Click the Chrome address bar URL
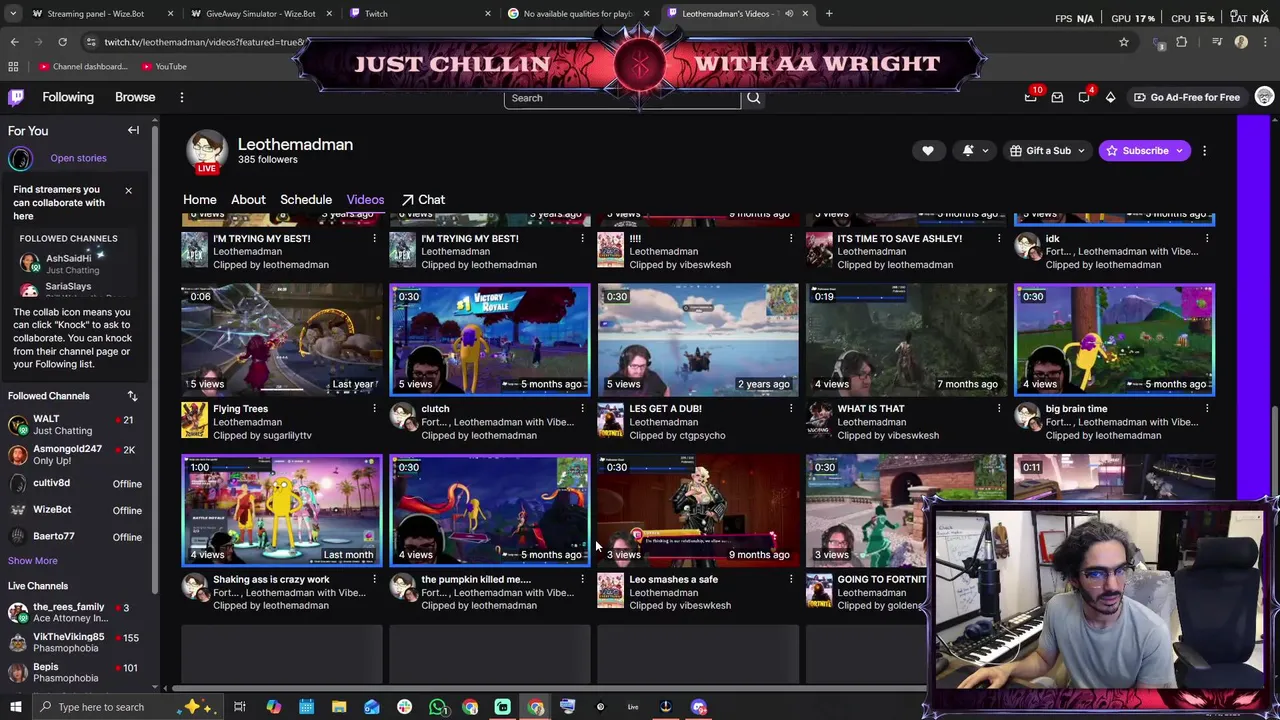This screenshot has width=1280, height=720. tap(205, 42)
